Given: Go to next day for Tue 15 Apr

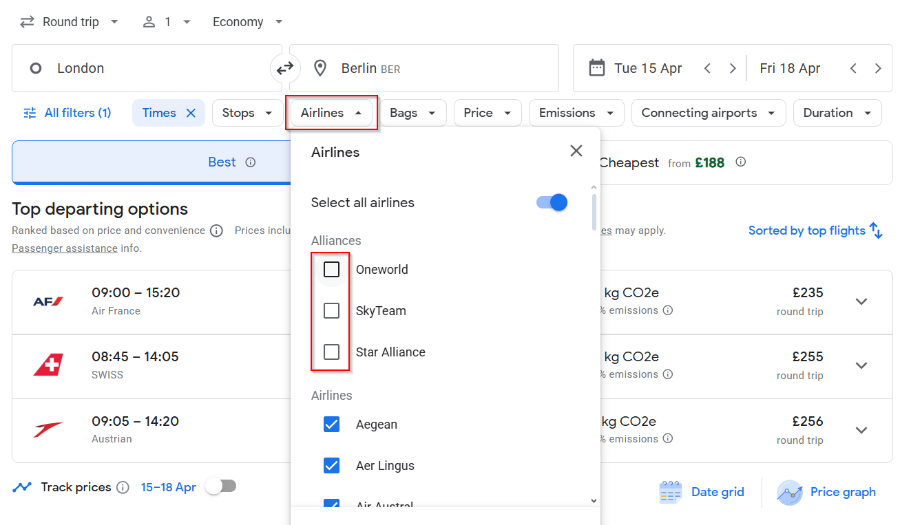Looking at the screenshot, I should [732, 68].
